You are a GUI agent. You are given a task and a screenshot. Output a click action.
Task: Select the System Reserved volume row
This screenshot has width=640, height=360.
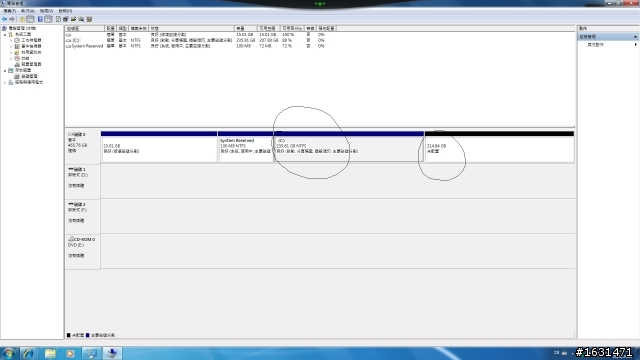pyautogui.click(x=196, y=46)
